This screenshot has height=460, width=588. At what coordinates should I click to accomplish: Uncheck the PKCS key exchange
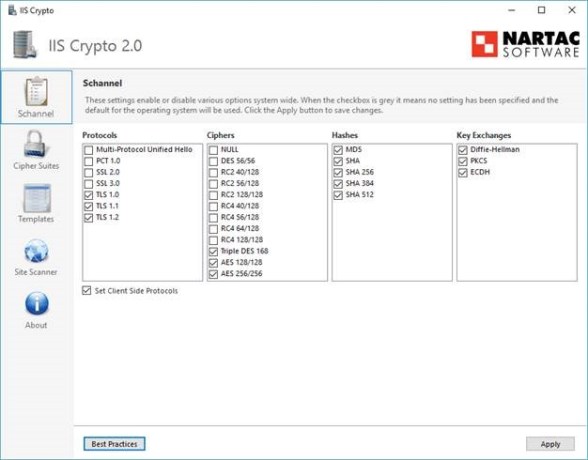(x=463, y=161)
